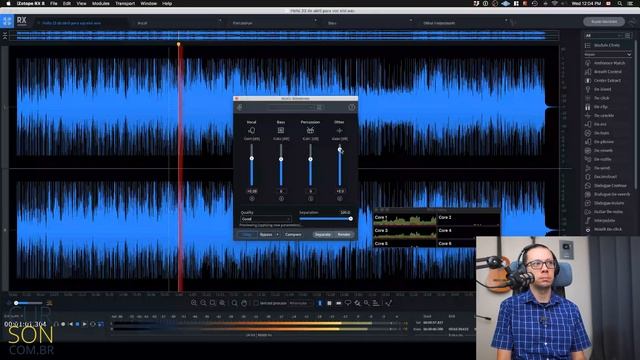
Task: Adjust the Separation slider handle
Action: pyautogui.click(x=351, y=219)
